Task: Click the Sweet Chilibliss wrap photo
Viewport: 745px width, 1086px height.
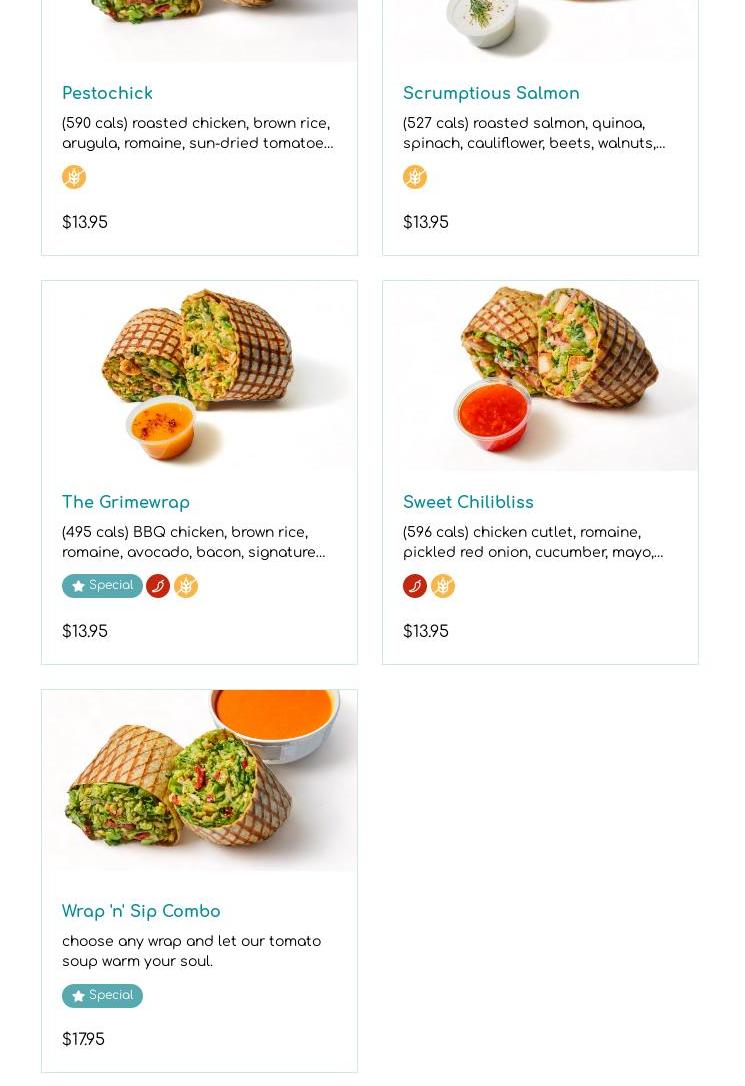Action: (540, 376)
